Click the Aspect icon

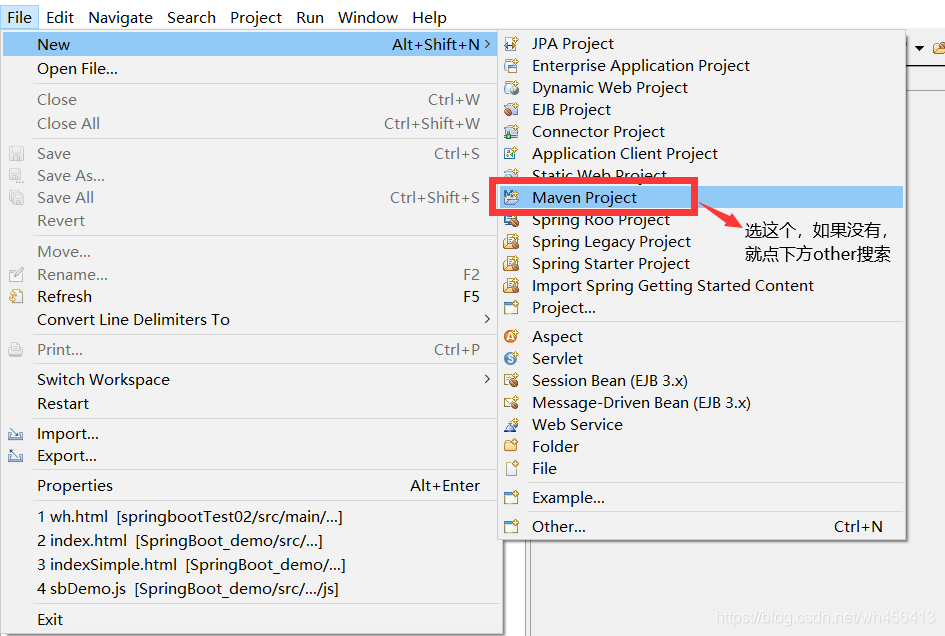point(511,336)
